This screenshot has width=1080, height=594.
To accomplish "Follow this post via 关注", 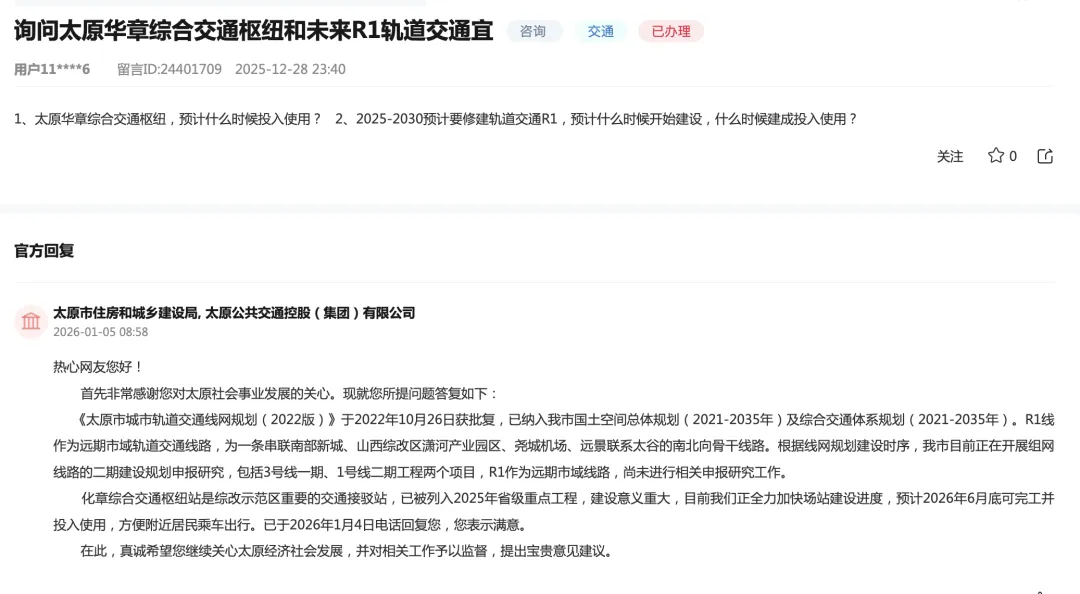I will coord(950,156).
